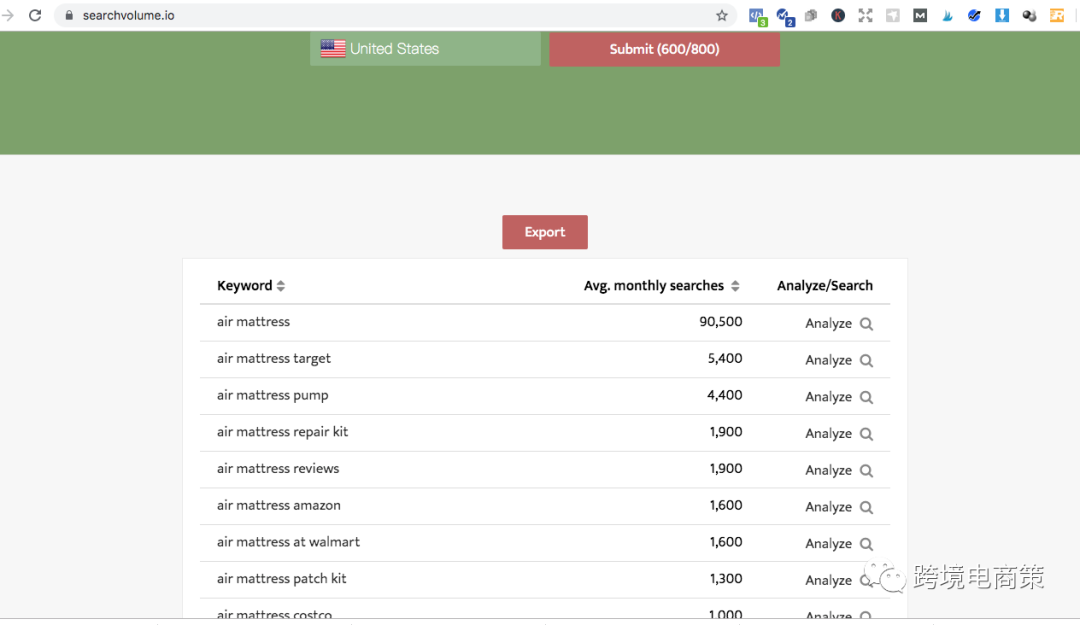This screenshot has height=625, width=1080.
Task: Bookmark this page with the star icon
Action: tap(722, 15)
